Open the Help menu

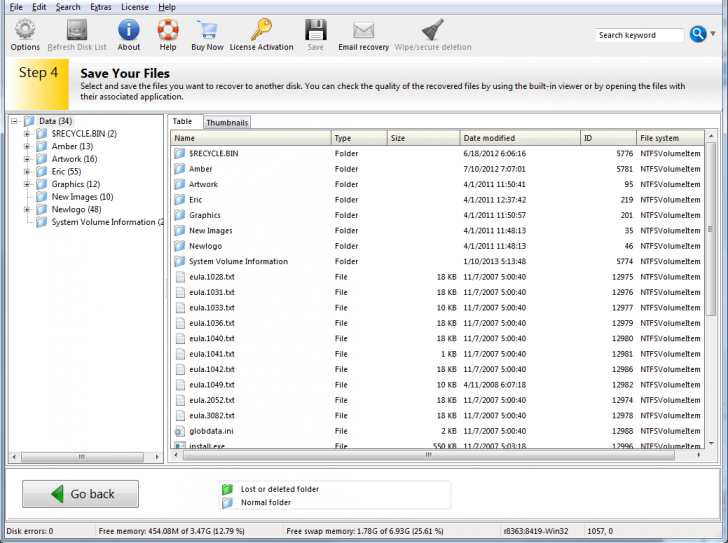[167, 7]
